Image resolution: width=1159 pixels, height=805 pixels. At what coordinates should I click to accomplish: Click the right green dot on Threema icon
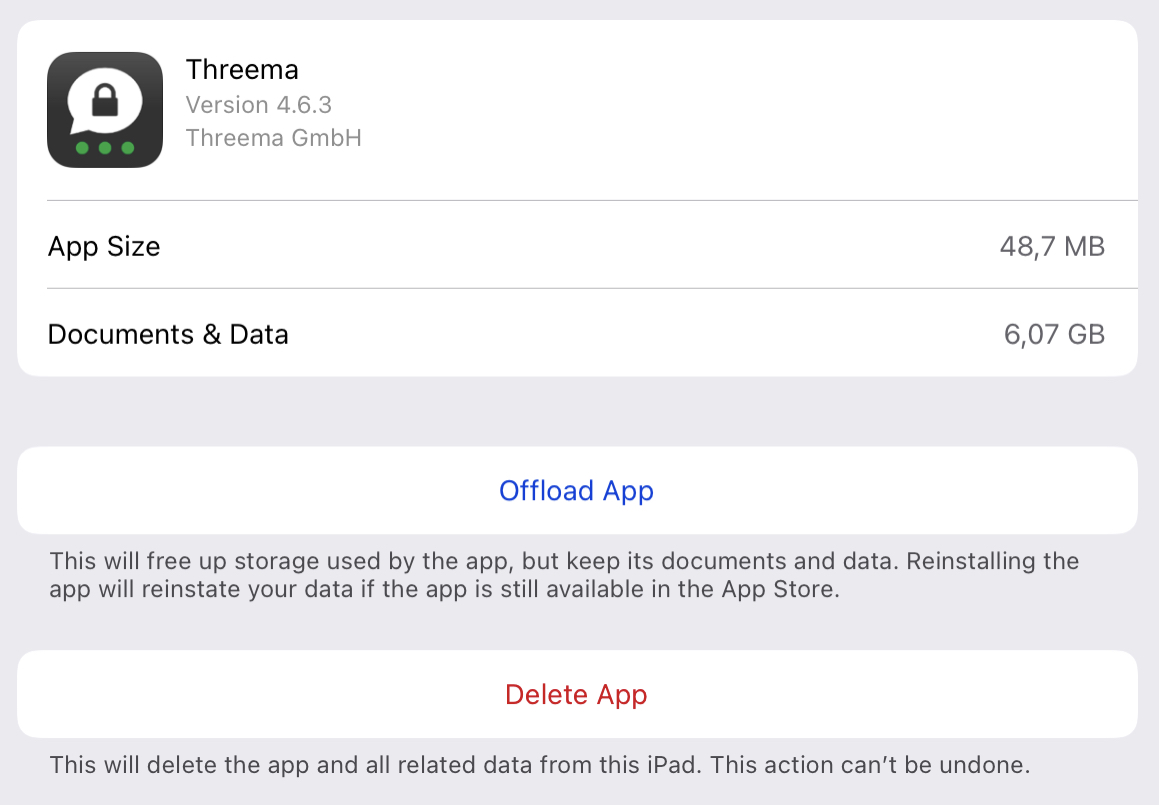click(127, 148)
